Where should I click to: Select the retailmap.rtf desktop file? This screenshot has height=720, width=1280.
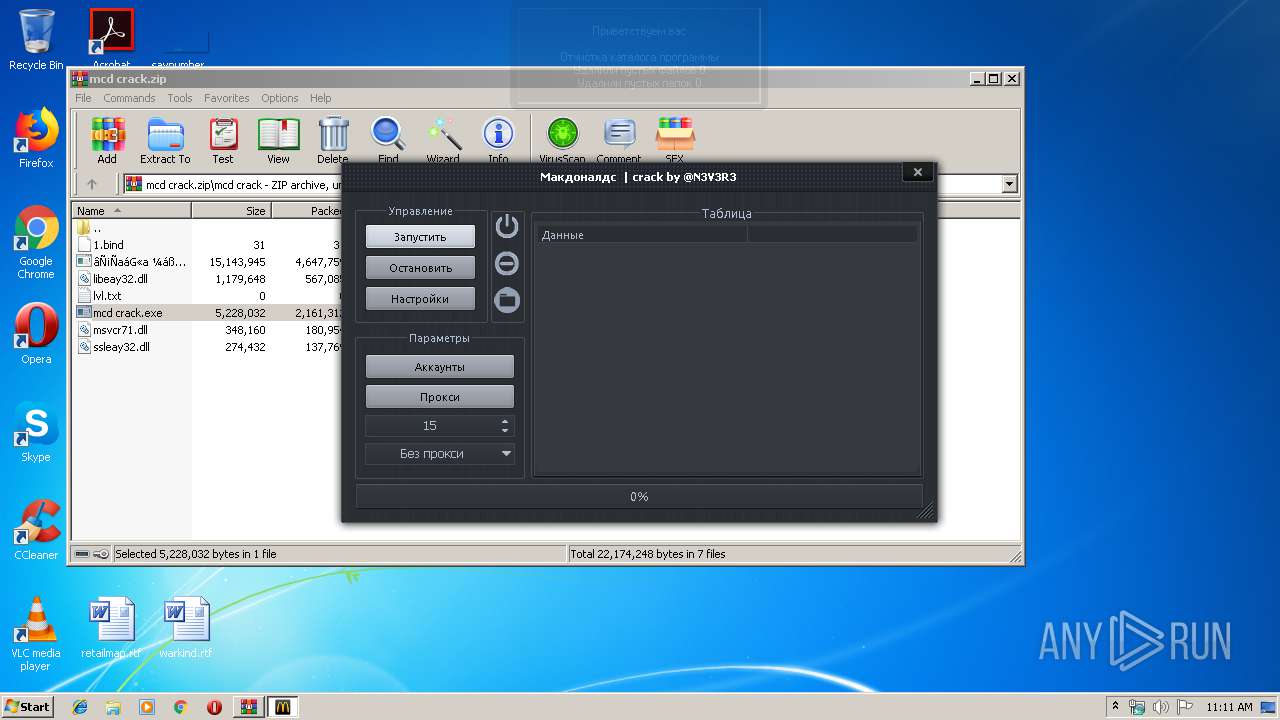point(110,628)
